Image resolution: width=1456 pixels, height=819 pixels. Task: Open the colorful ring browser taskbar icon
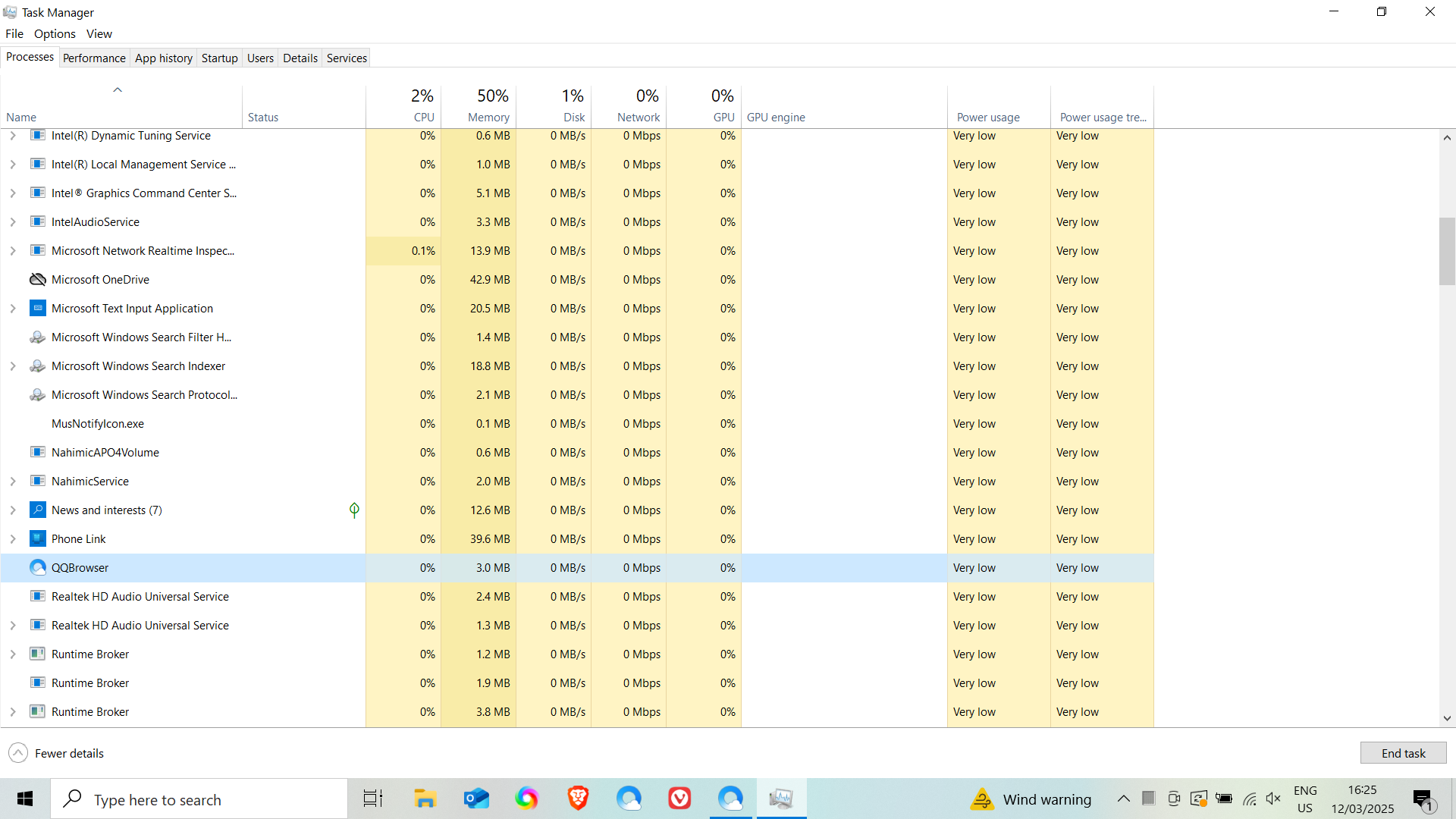(x=527, y=799)
